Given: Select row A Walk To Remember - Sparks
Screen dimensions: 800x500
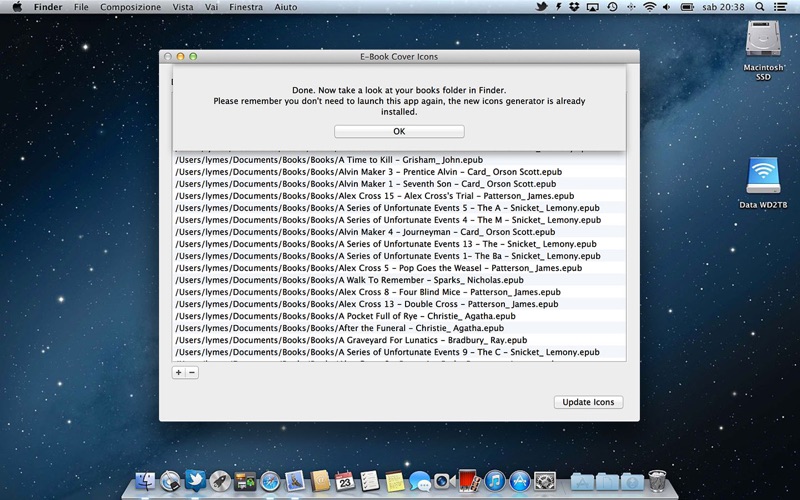Looking at the screenshot, I should click(x=399, y=280).
